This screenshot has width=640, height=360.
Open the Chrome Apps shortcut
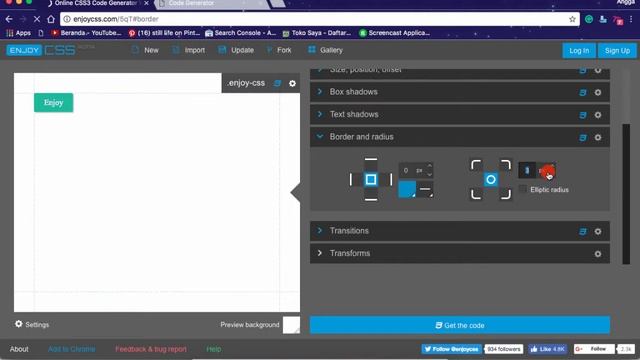(x=19, y=33)
